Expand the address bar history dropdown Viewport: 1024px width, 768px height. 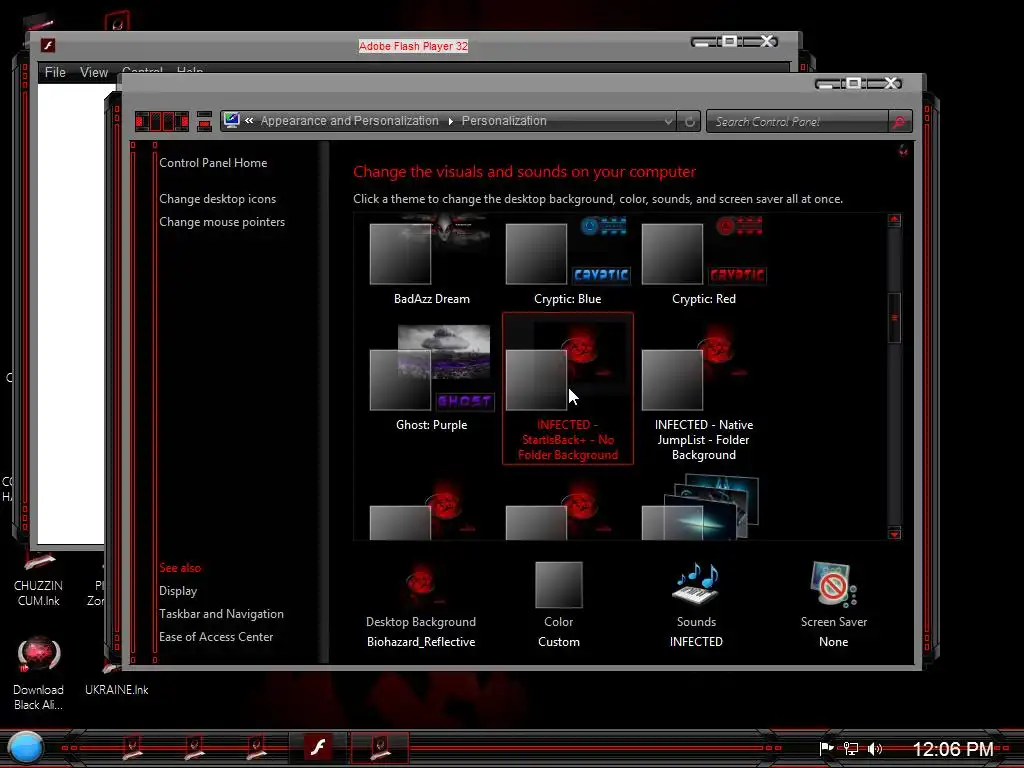pos(668,121)
